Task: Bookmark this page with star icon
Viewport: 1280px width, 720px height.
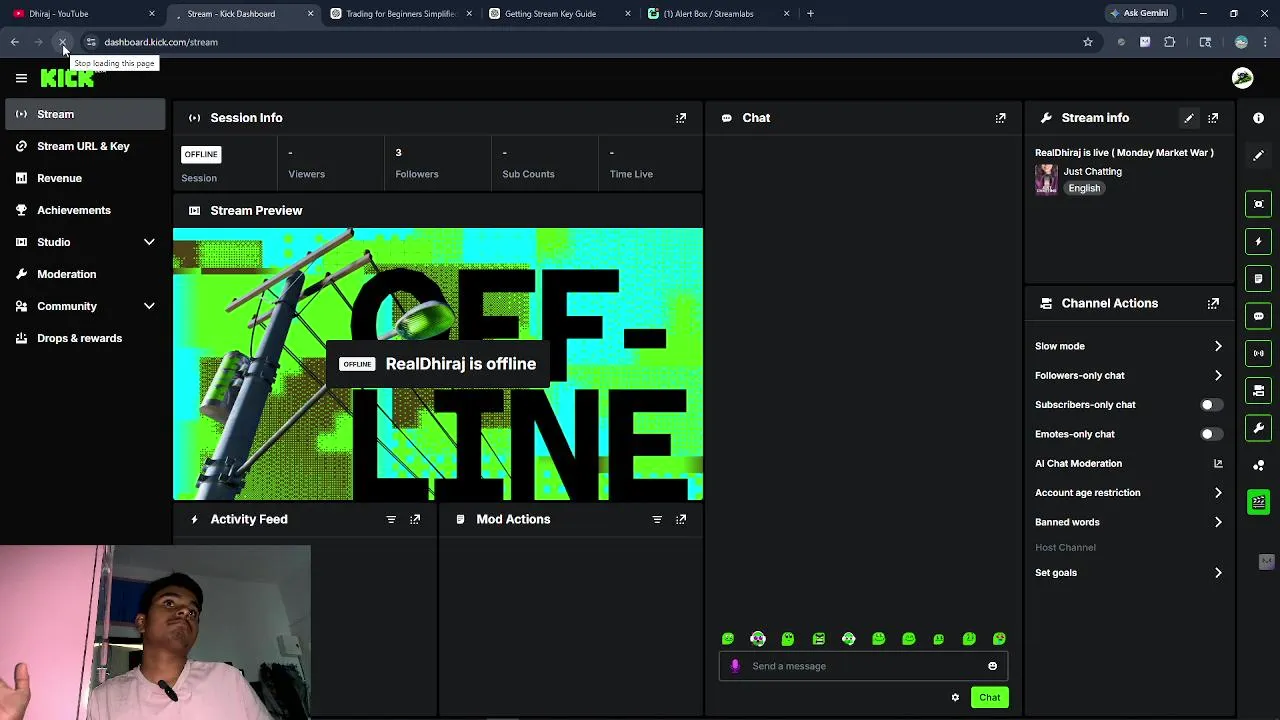Action: [x=1088, y=42]
